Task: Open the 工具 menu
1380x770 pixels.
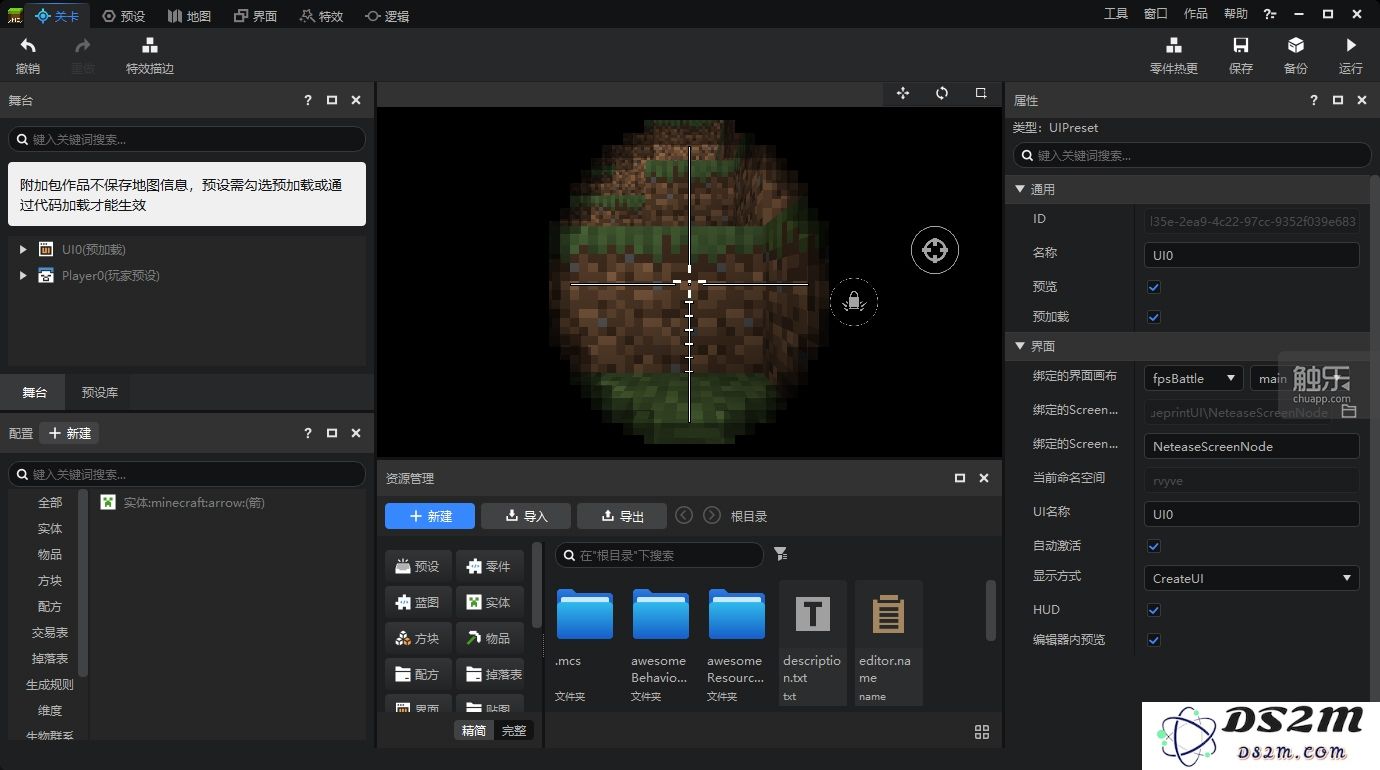Action: tap(1116, 14)
